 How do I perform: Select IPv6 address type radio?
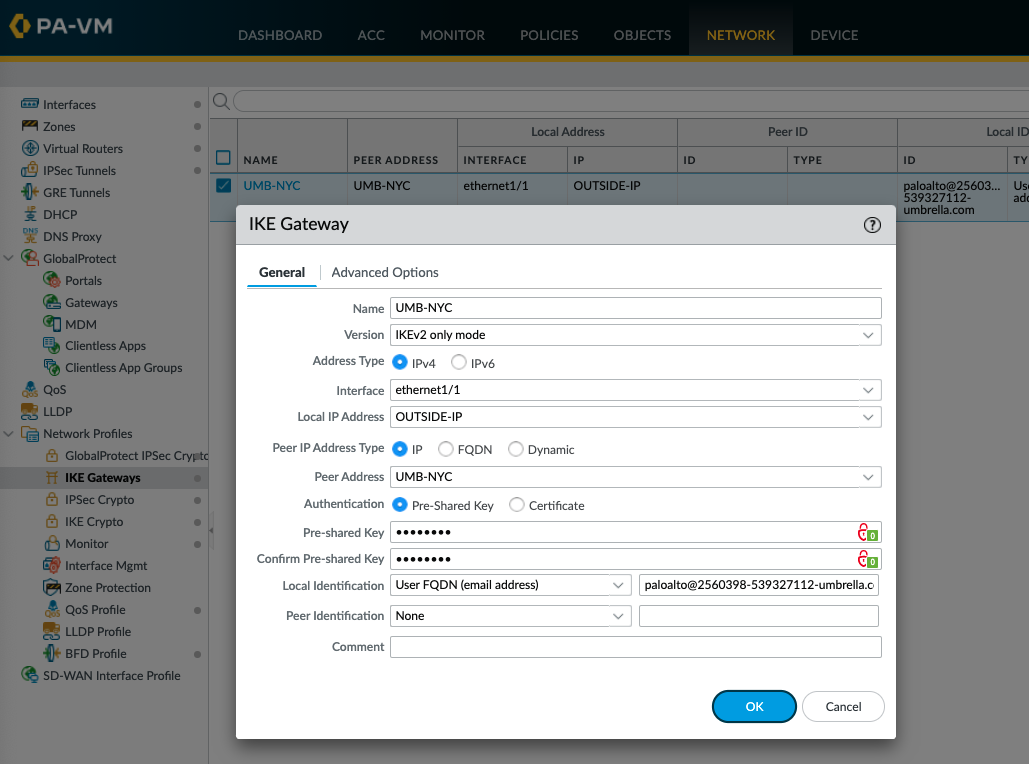click(459, 362)
